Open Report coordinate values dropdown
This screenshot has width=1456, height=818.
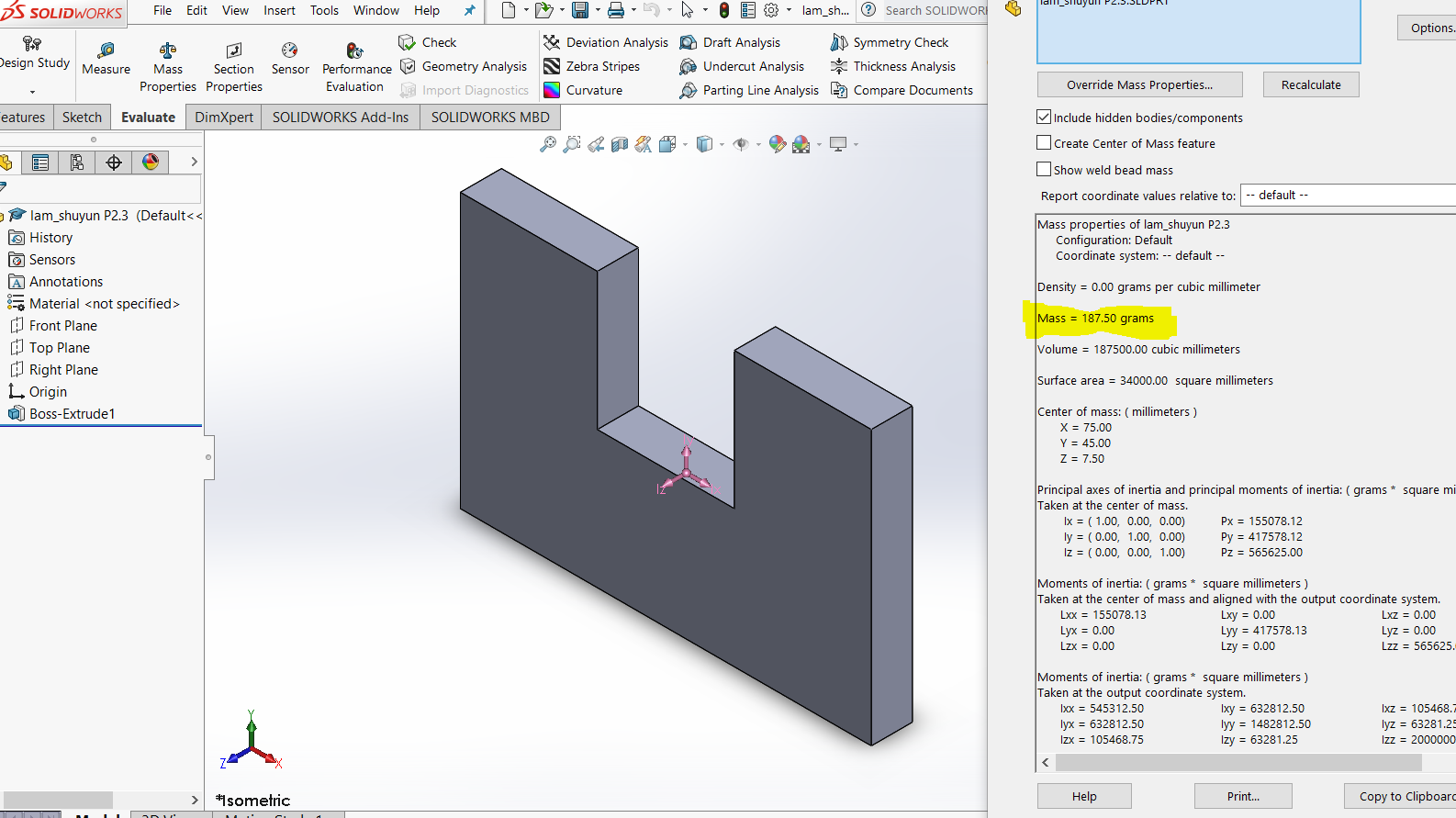click(1348, 195)
